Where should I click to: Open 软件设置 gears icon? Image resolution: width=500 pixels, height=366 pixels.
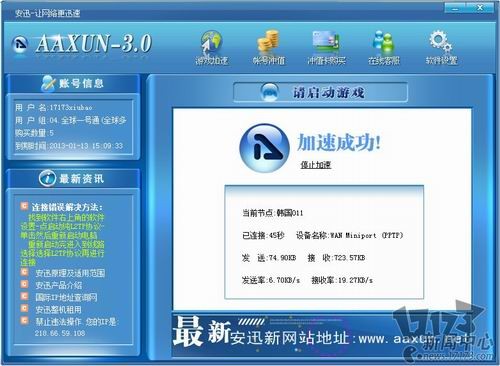coord(441,42)
